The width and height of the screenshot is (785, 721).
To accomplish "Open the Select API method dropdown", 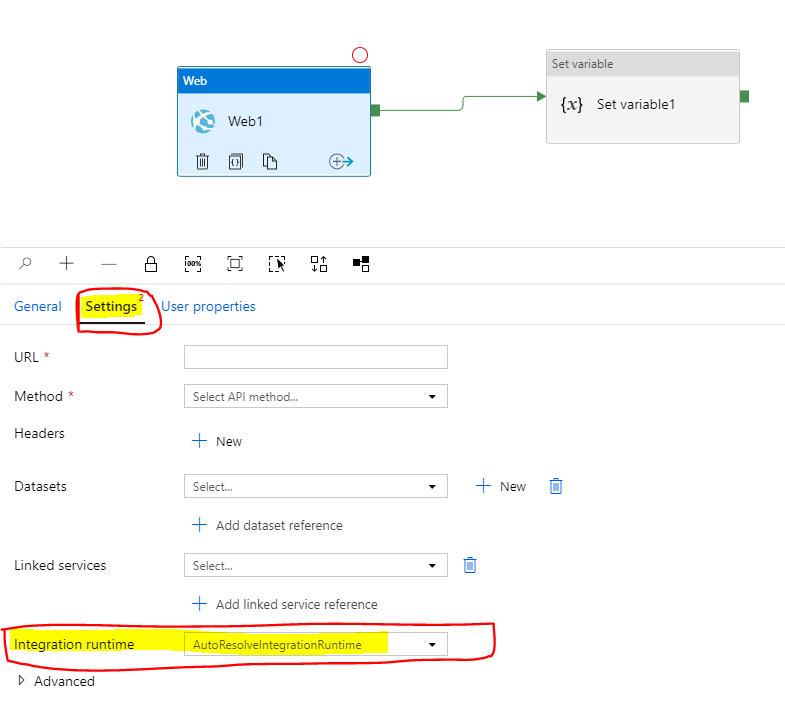I will pos(315,397).
